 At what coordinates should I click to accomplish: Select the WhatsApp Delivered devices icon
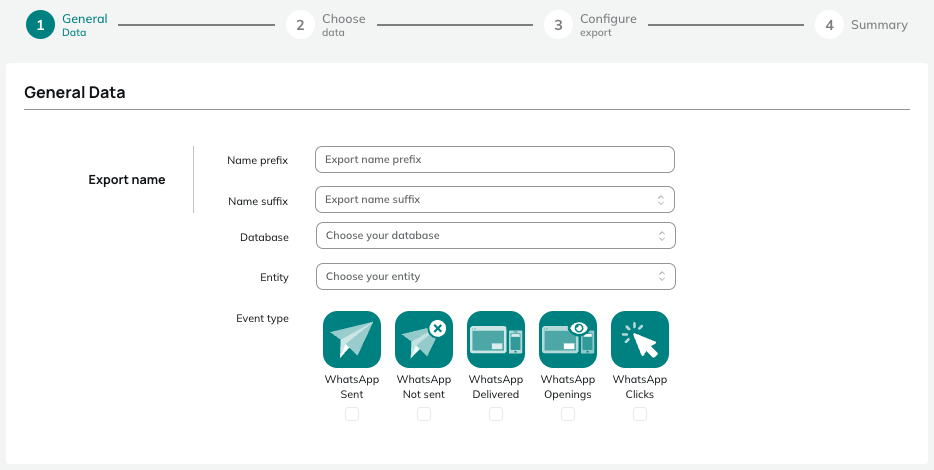496,340
